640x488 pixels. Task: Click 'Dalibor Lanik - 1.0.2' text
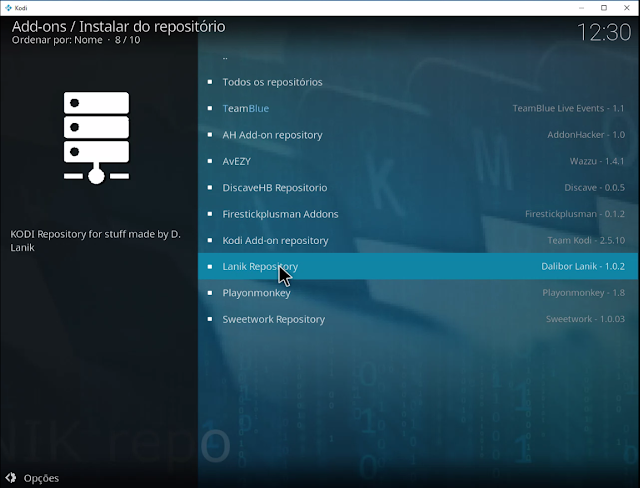click(x=583, y=266)
